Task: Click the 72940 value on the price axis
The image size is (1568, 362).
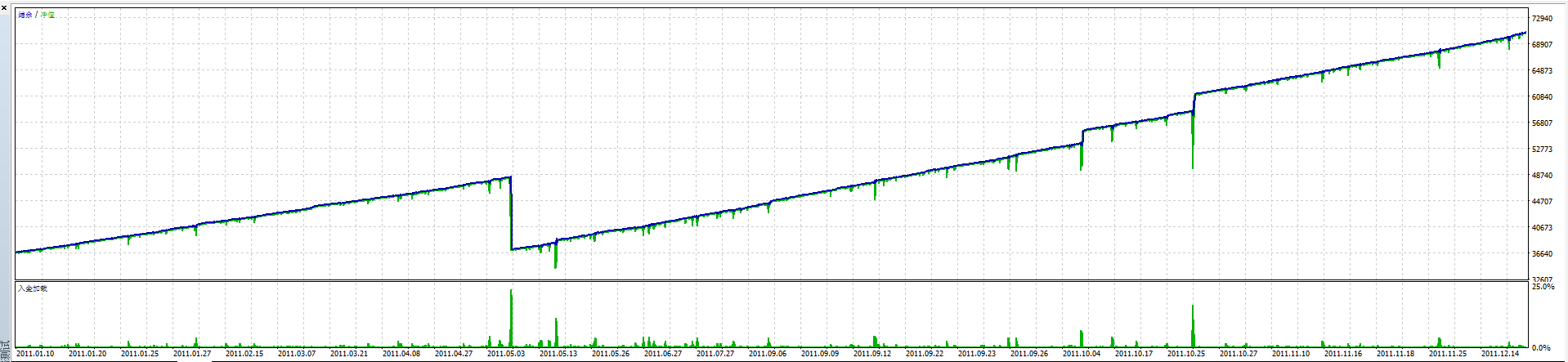Action: click(1542, 19)
